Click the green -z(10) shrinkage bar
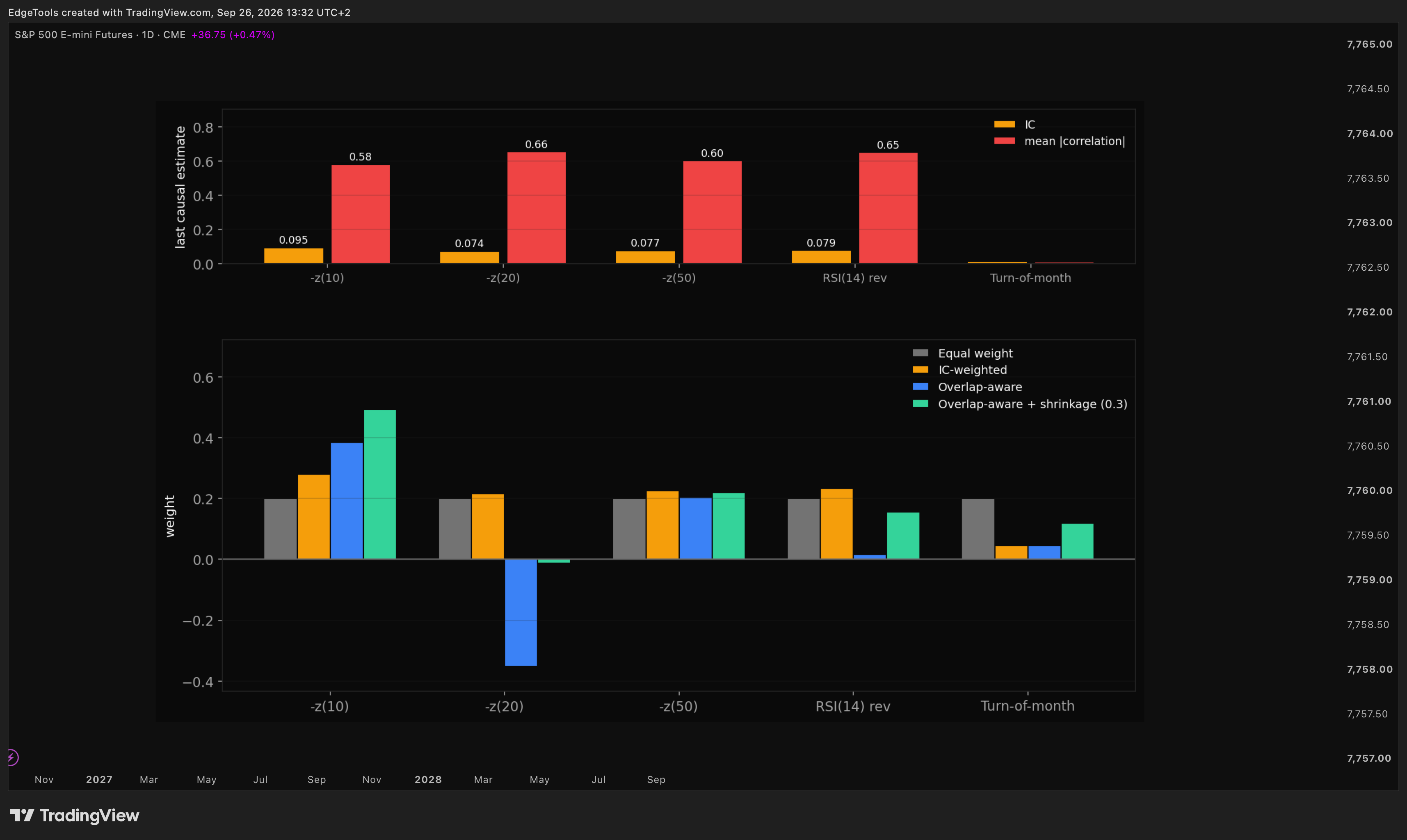The width and height of the screenshot is (1407, 840). coord(380,484)
